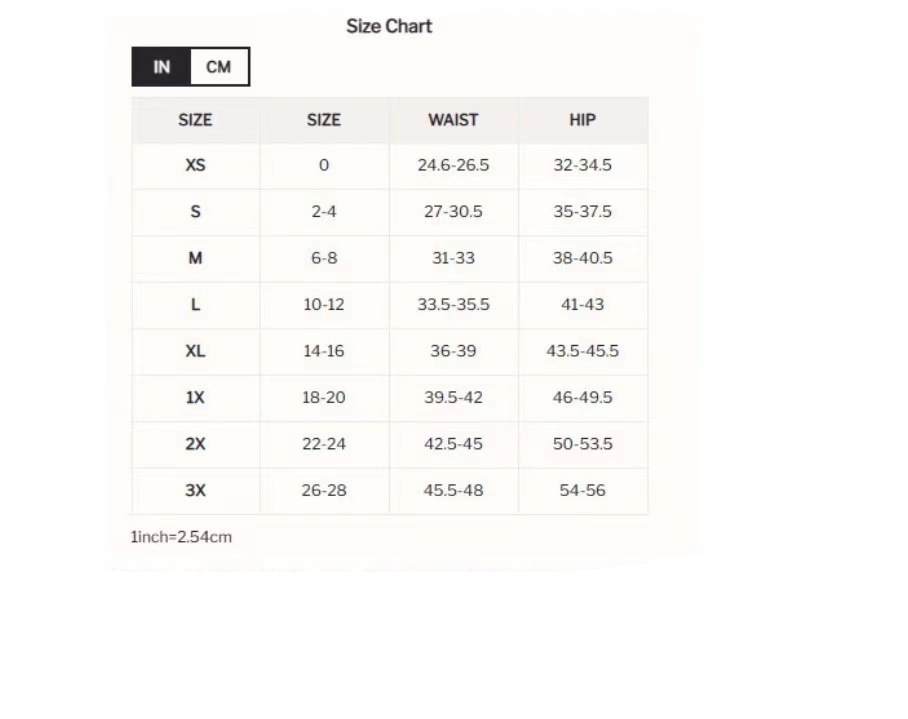Click the 43.5-45.5 hip cell
This screenshot has height=719, width=908.
[x=582, y=351]
